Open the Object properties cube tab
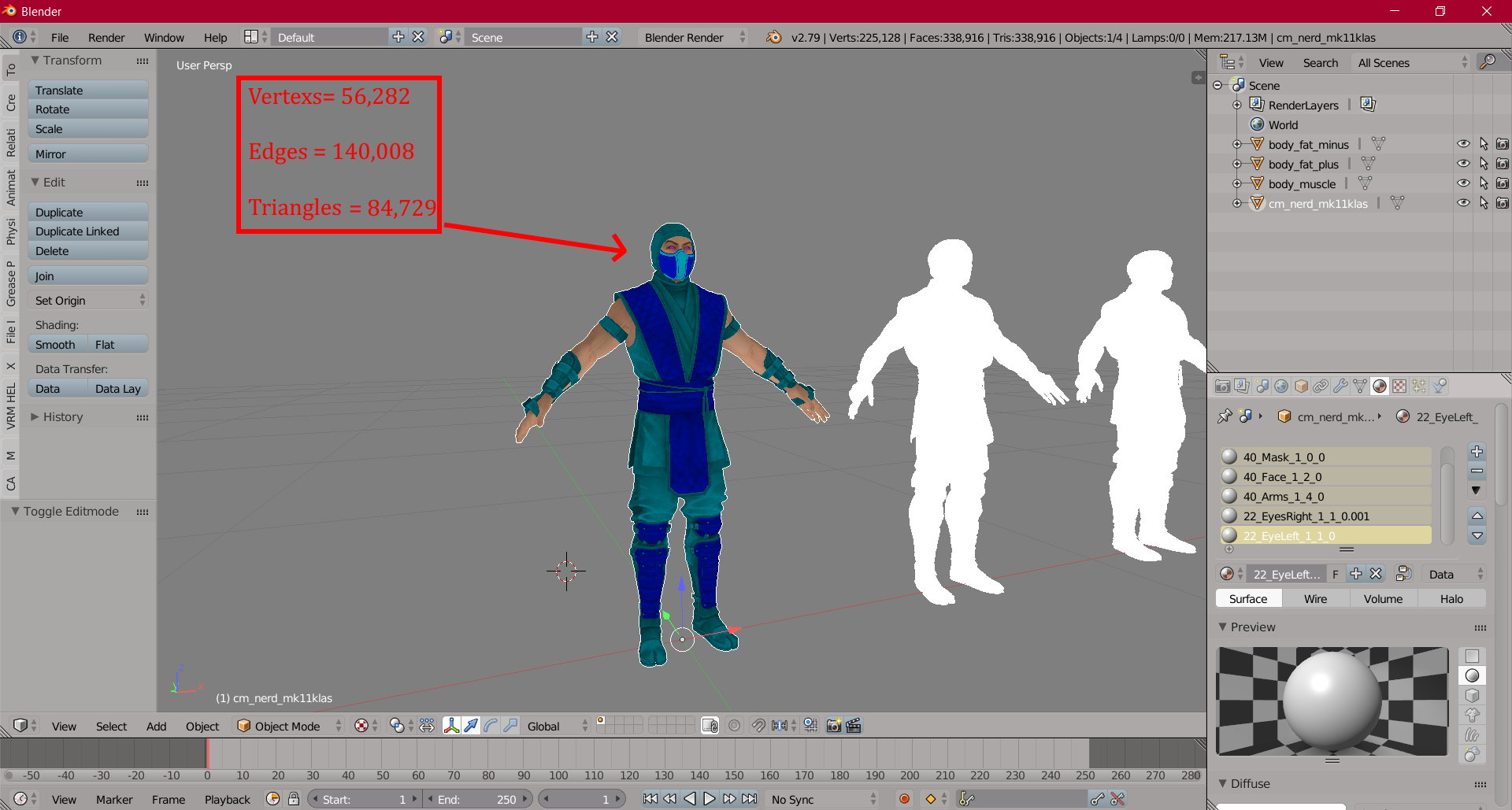Screen dimensions: 1512x810 (x=1301, y=386)
